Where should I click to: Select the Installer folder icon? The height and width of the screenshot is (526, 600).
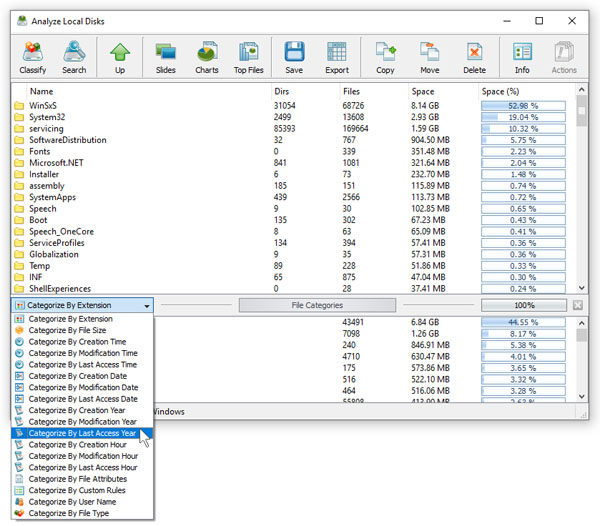pyautogui.click(x=19, y=174)
